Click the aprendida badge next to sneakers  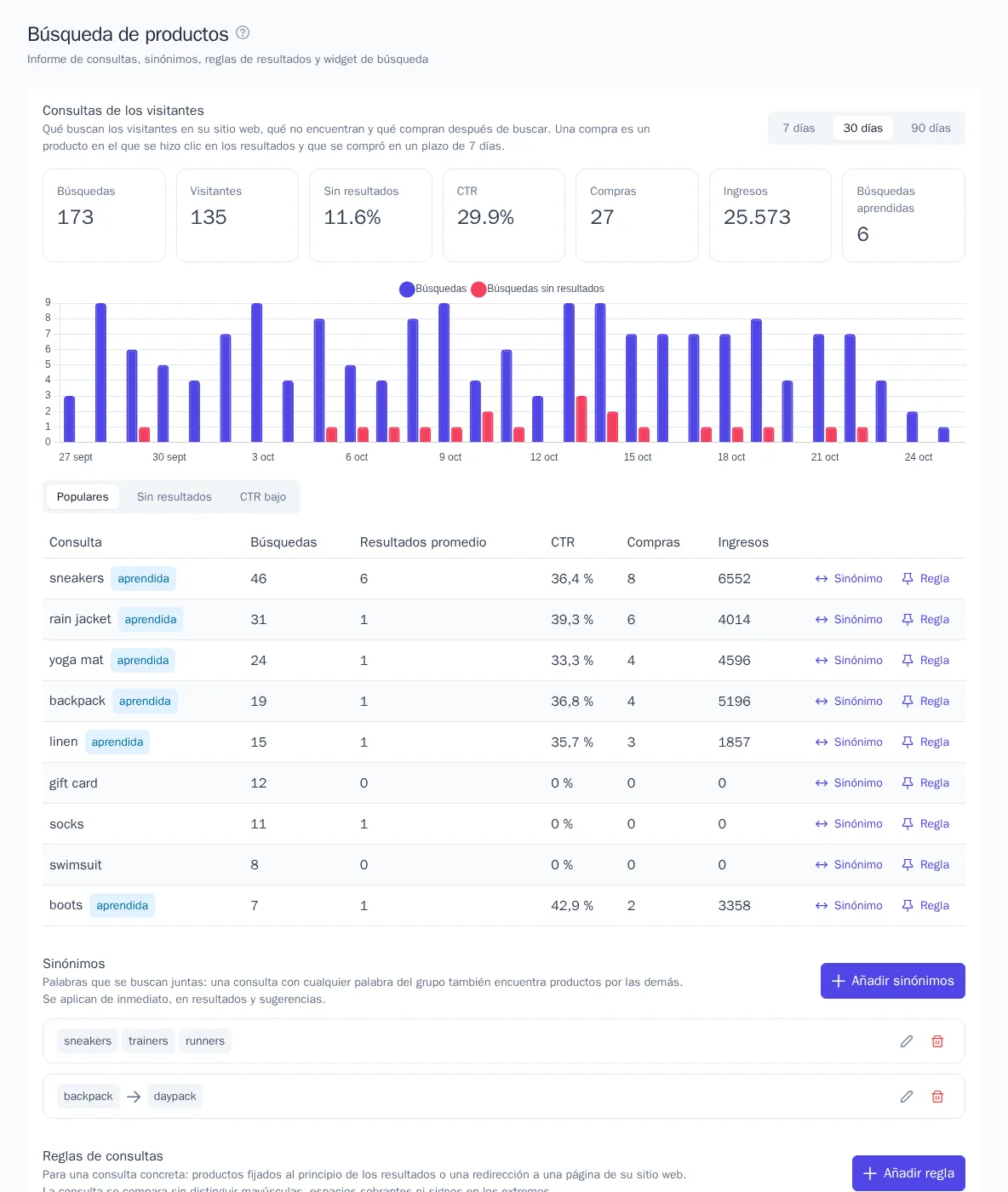[143, 579]
